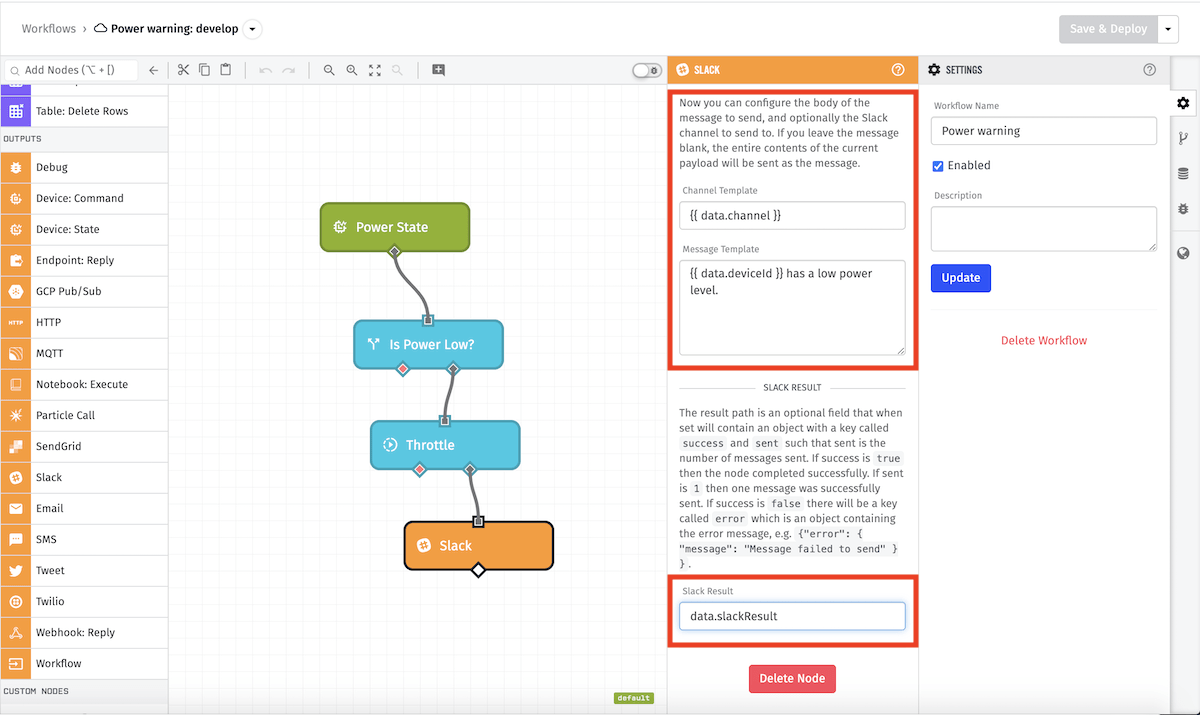Go to Workflows breadcrumb link

(49, 29)
